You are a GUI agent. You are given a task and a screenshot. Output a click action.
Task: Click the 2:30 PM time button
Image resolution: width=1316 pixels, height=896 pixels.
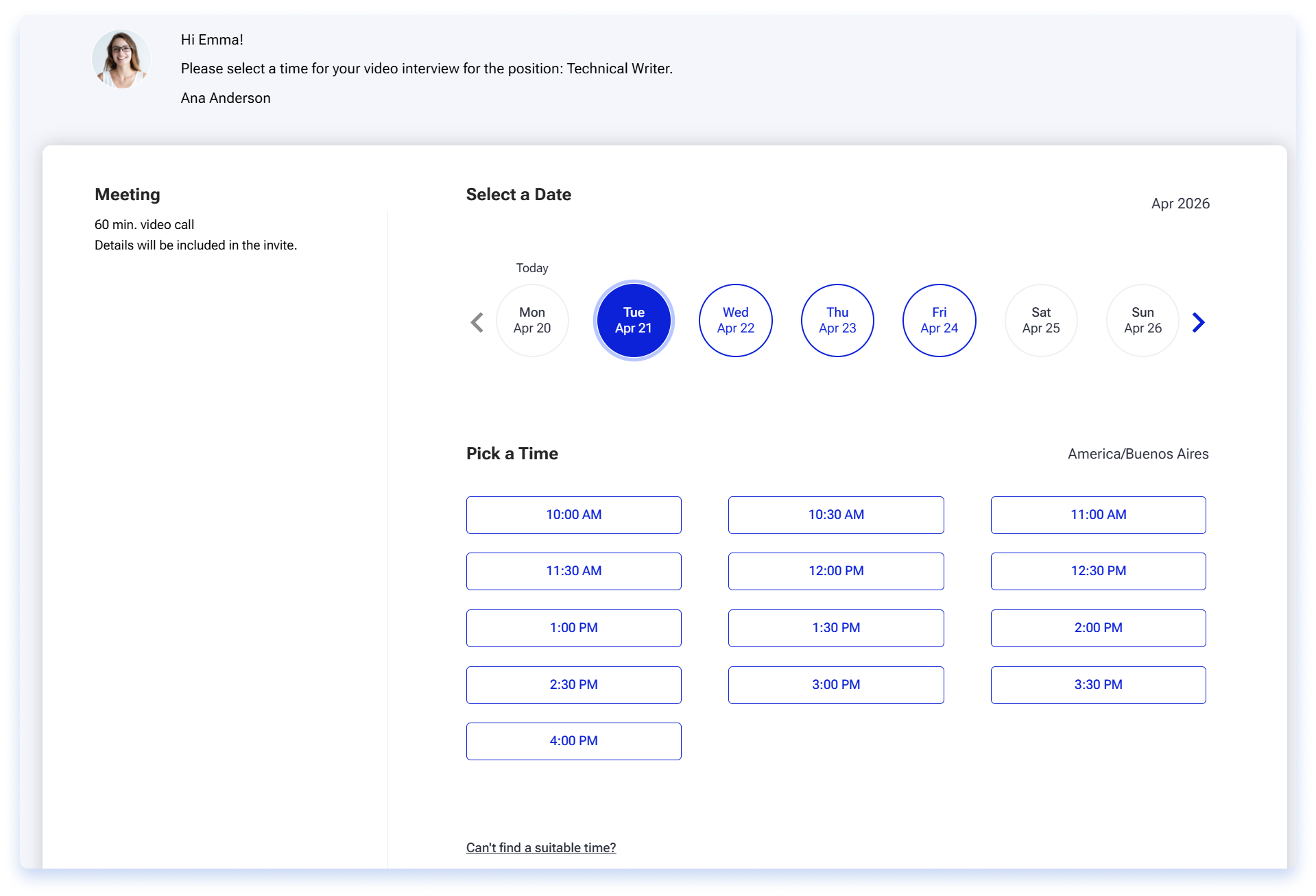pyautogui.click(x=574, y=685)
